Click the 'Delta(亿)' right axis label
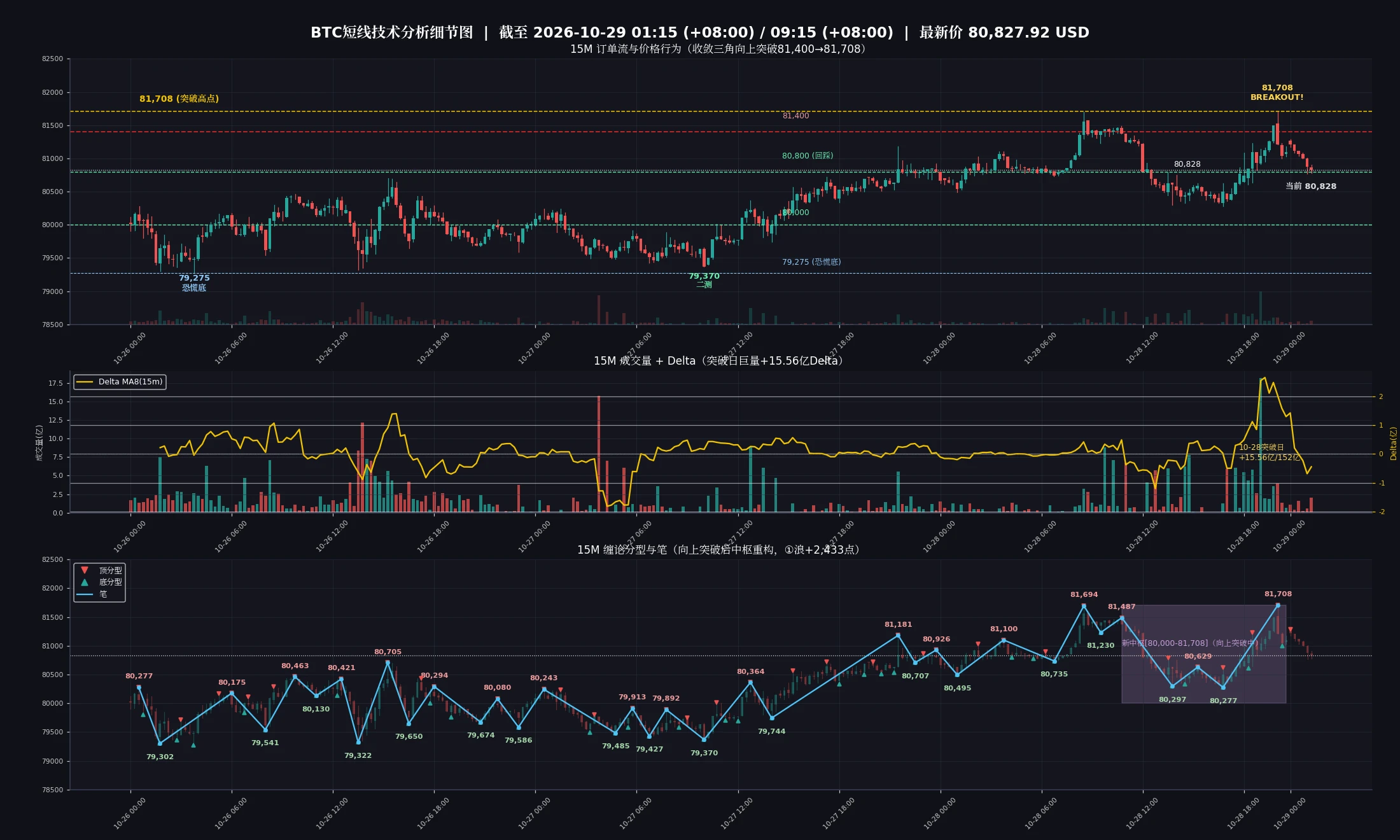This screenshot has width=1400, height=840. (x=1393, y=444)
